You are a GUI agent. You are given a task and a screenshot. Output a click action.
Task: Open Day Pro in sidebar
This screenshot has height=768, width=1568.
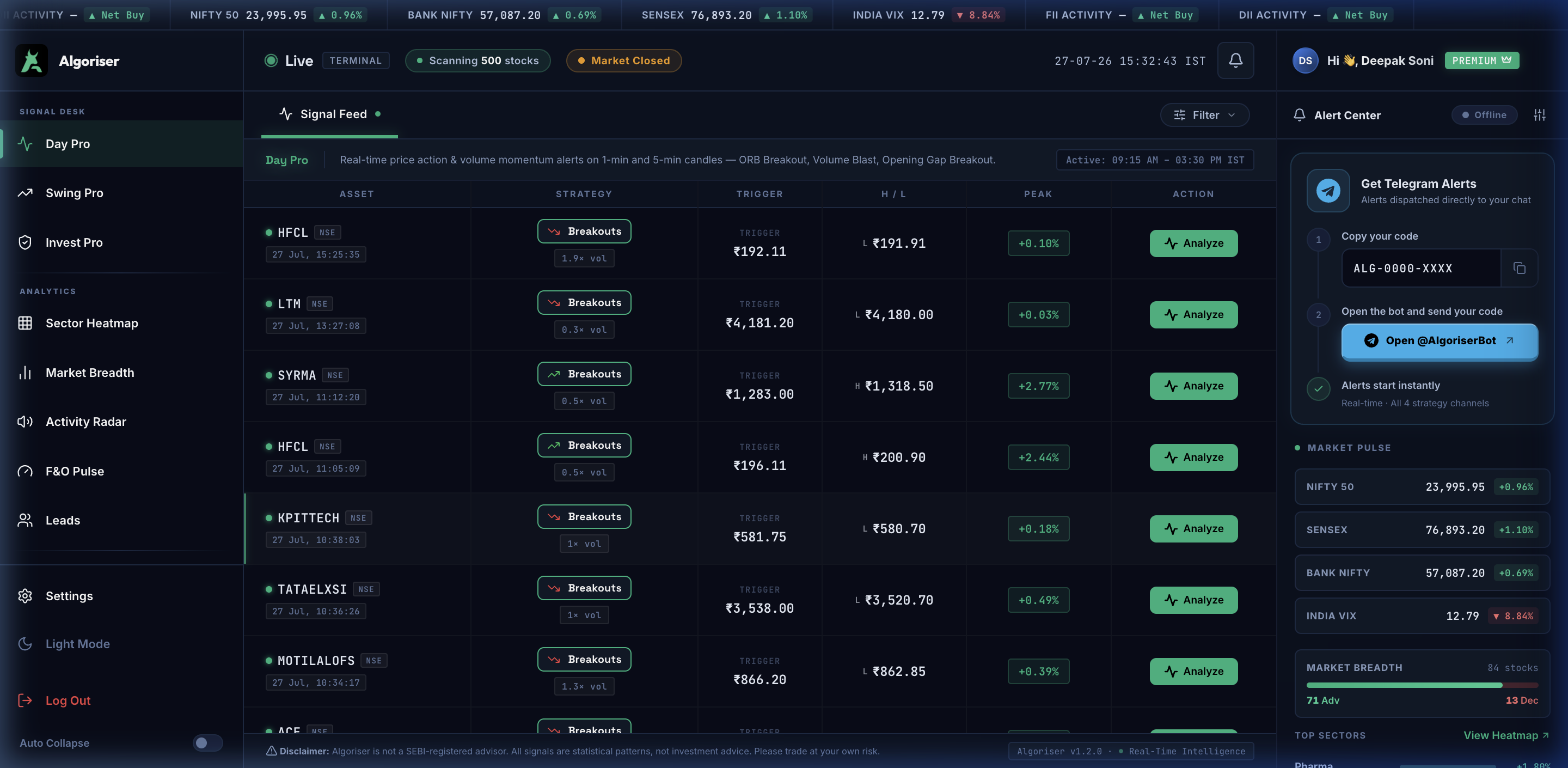point(122,144)
